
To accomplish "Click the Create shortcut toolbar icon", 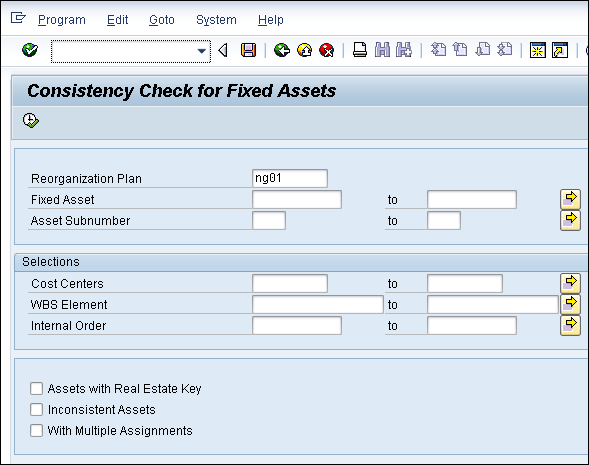I will (560, 50).
